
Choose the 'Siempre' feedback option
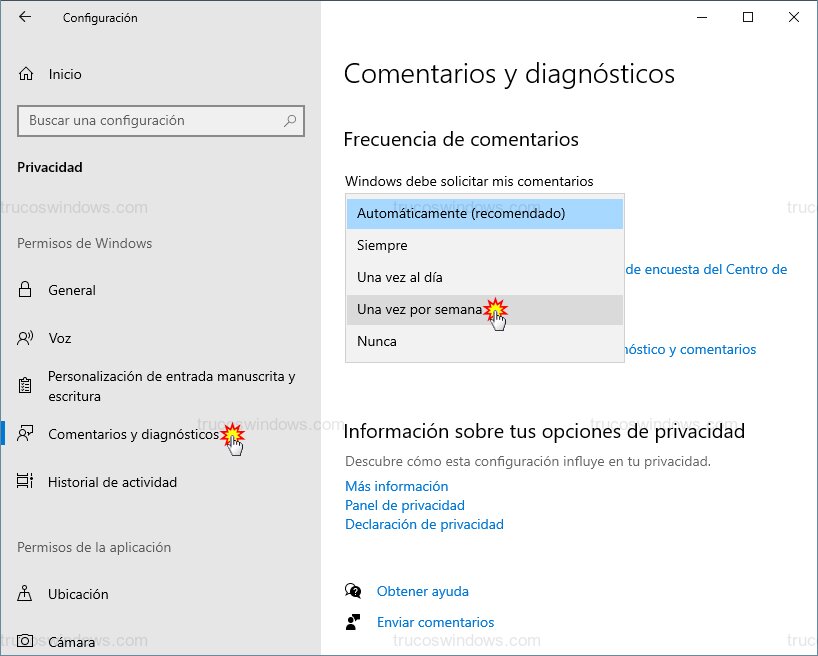381,245
